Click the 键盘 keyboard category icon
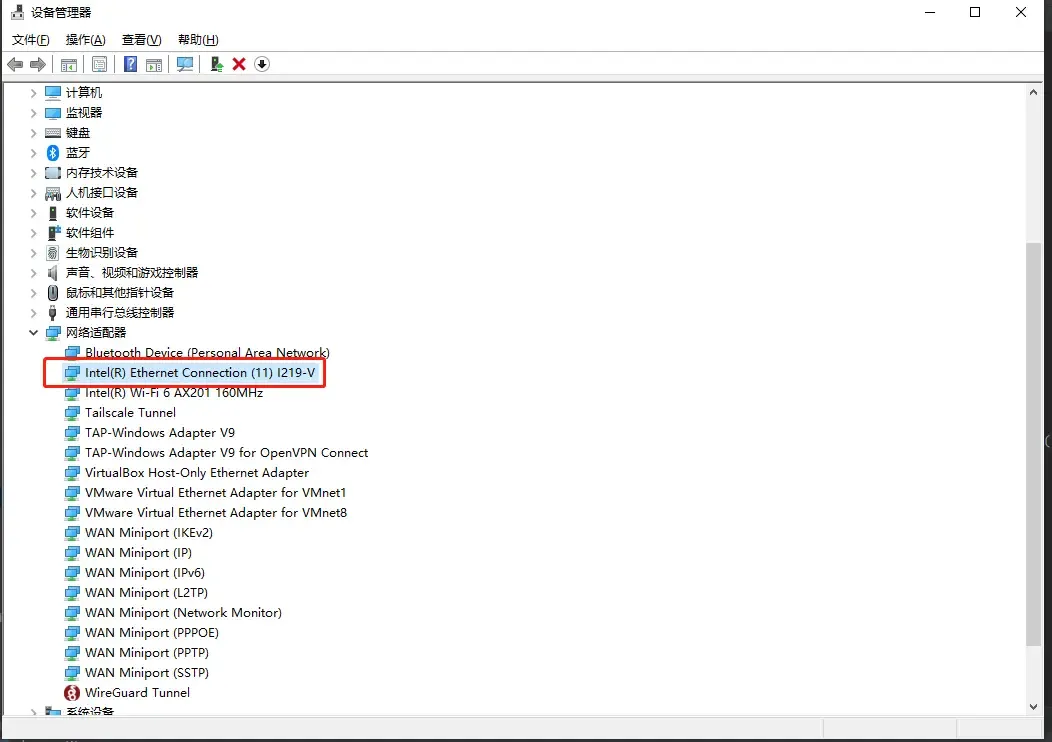 [53, 133]
